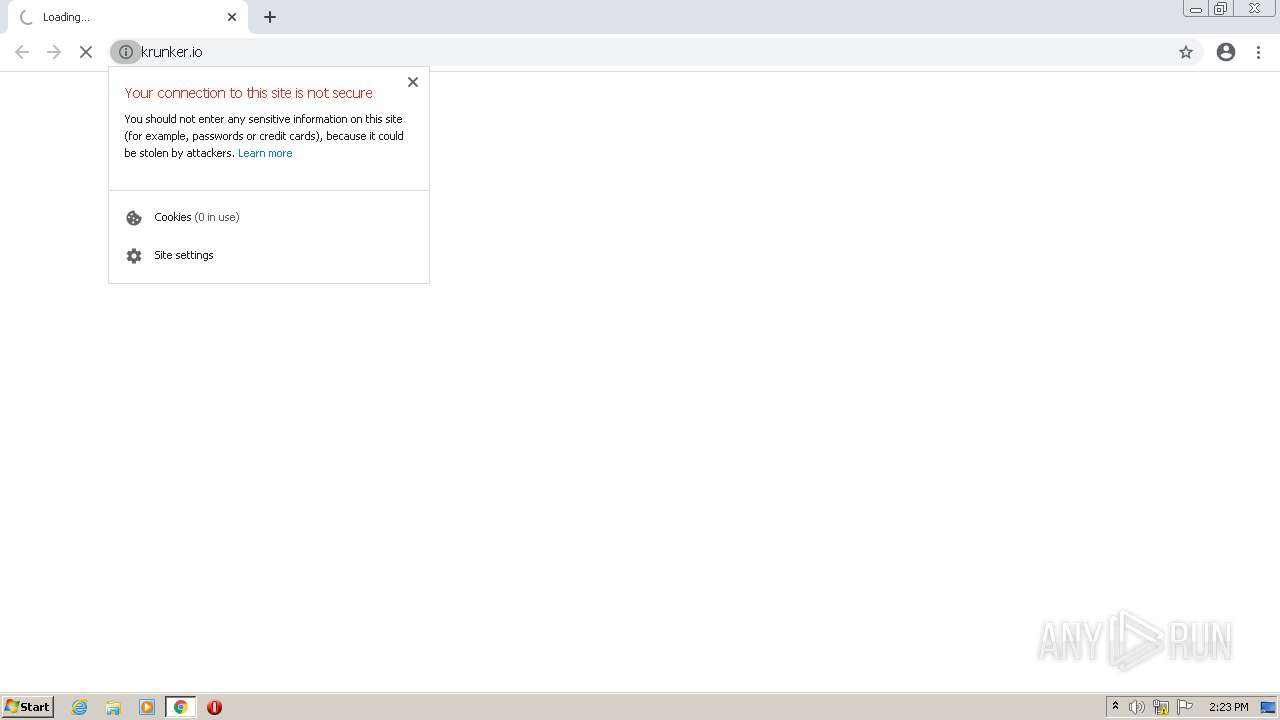
Task: Click the cookie icon in popup
Action: pos(134,218)
